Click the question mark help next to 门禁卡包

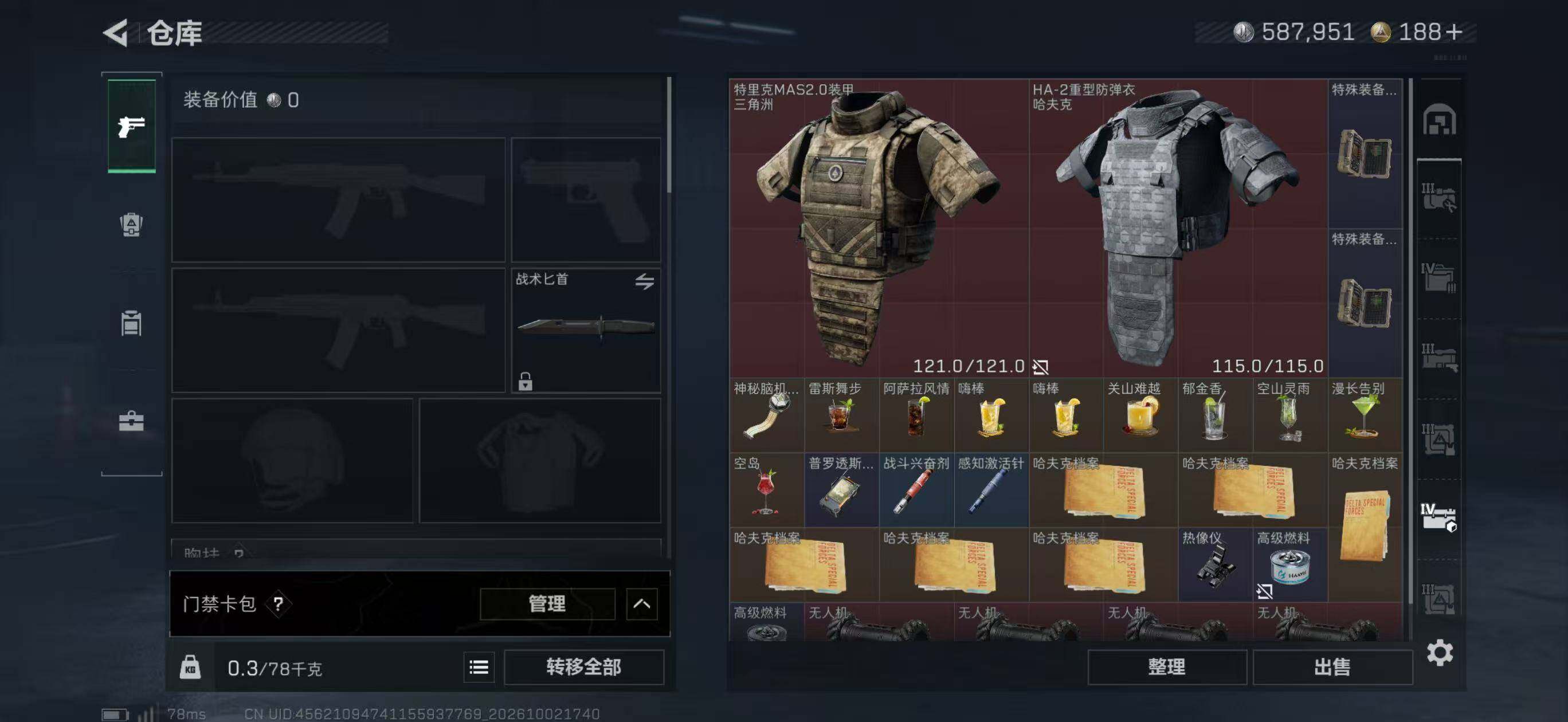click(x=278, y=604)
